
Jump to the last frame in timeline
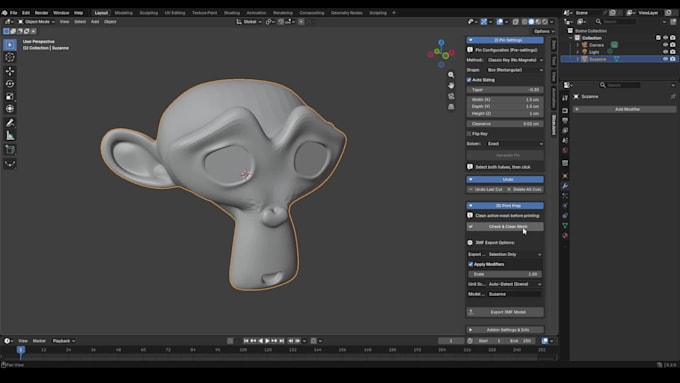(281, 341)
